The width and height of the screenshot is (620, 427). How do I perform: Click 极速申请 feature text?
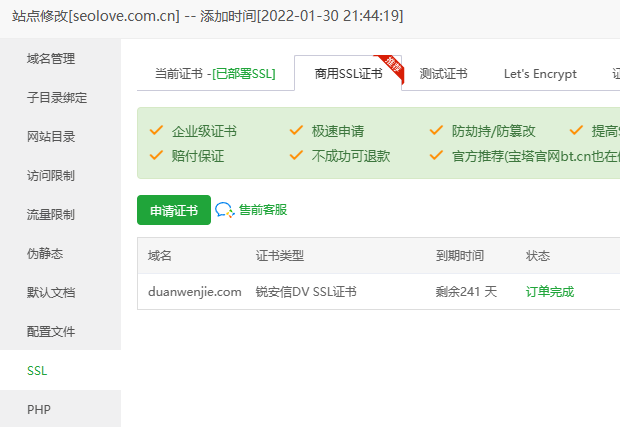pos(338,131)
